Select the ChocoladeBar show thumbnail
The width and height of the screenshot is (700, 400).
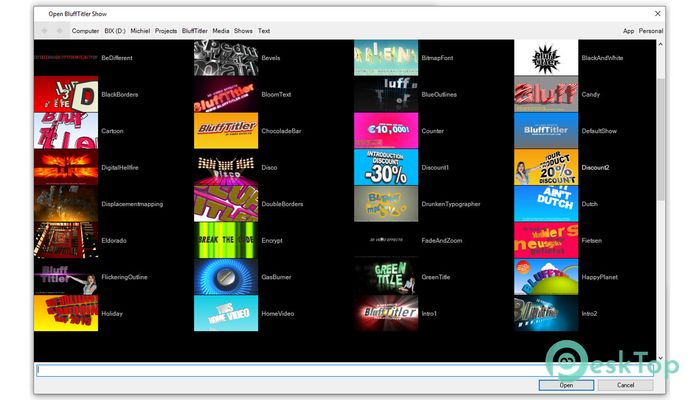tap(226, 131)
